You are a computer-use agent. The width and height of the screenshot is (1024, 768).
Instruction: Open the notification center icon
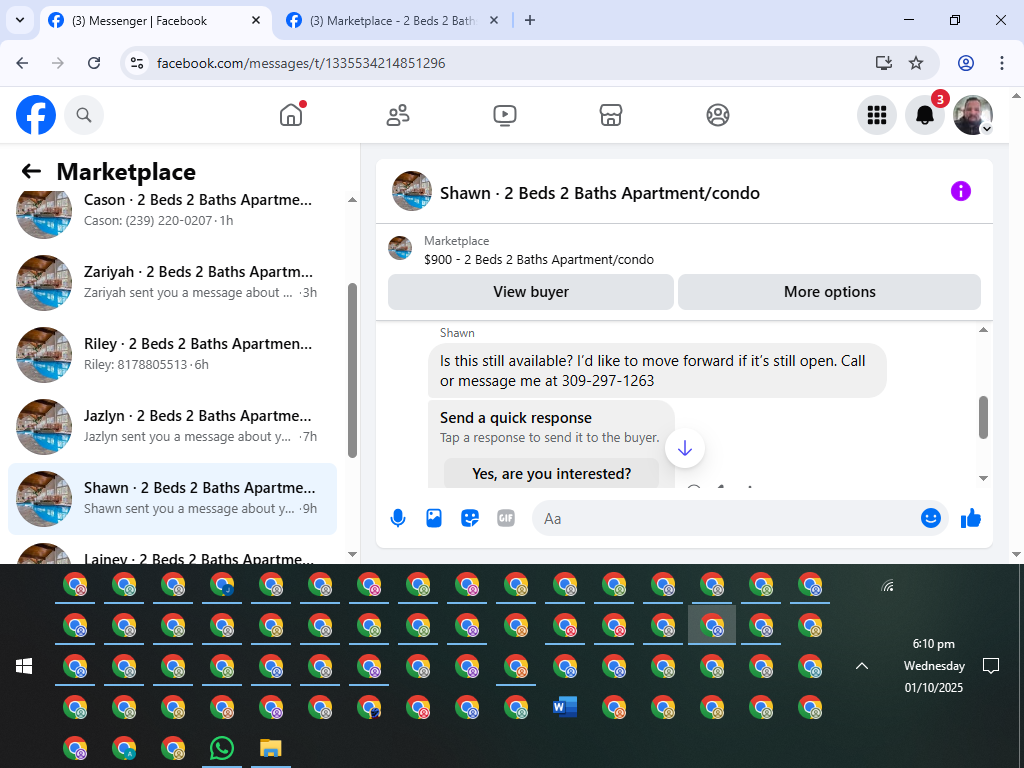point(991,666)
